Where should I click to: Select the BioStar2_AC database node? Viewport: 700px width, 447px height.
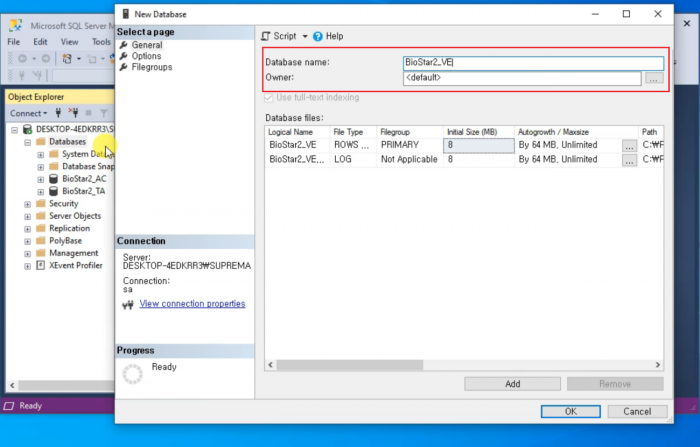83,178
